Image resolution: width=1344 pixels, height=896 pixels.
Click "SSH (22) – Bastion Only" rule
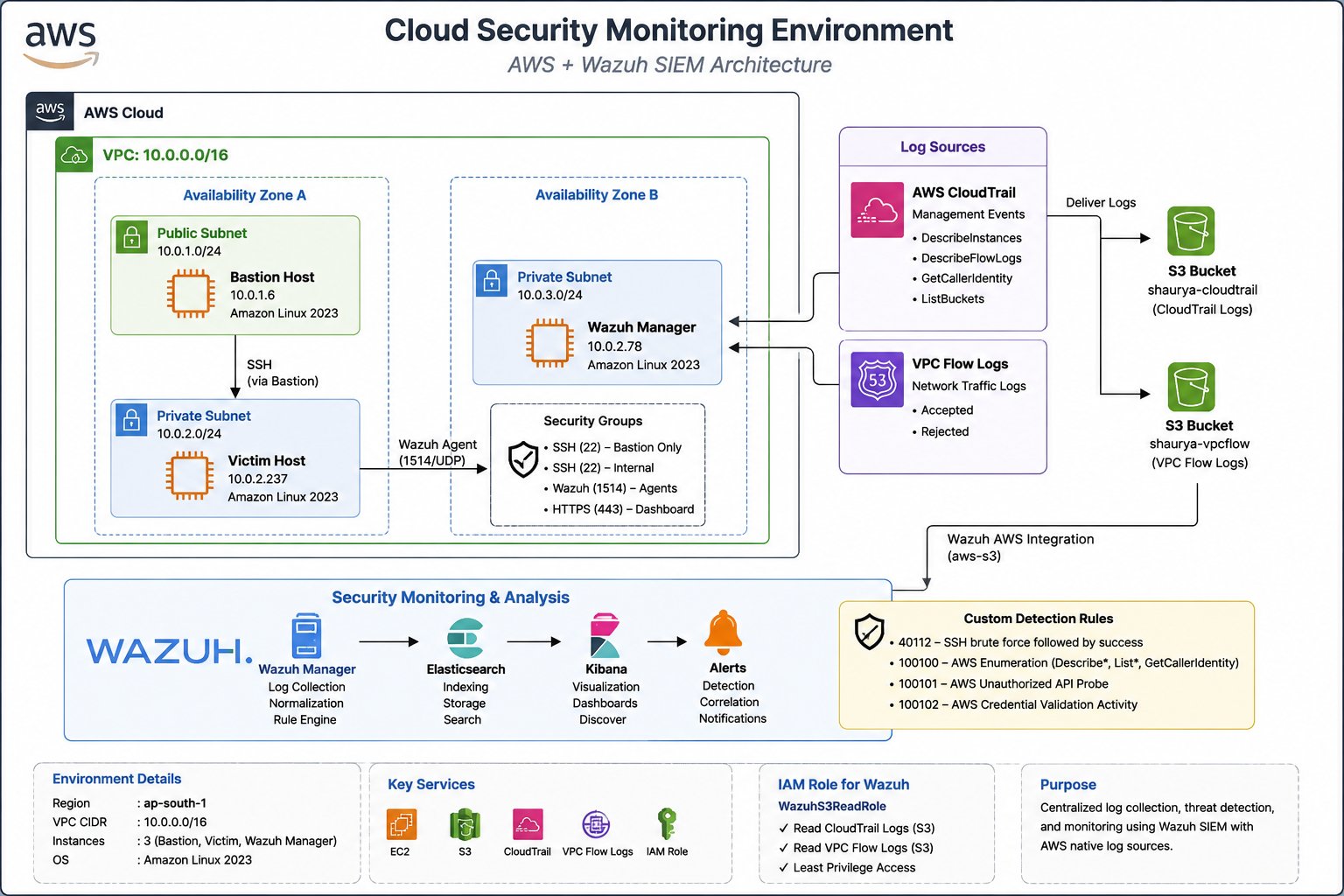[617, 447]
